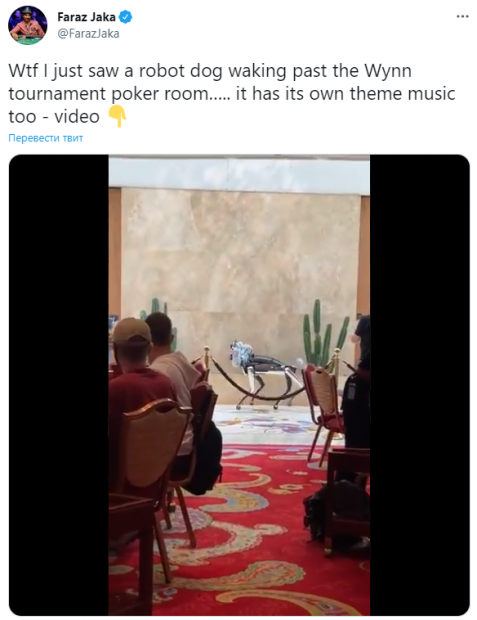Click Faraz Jaka's profile avatar

click(27, 25)
